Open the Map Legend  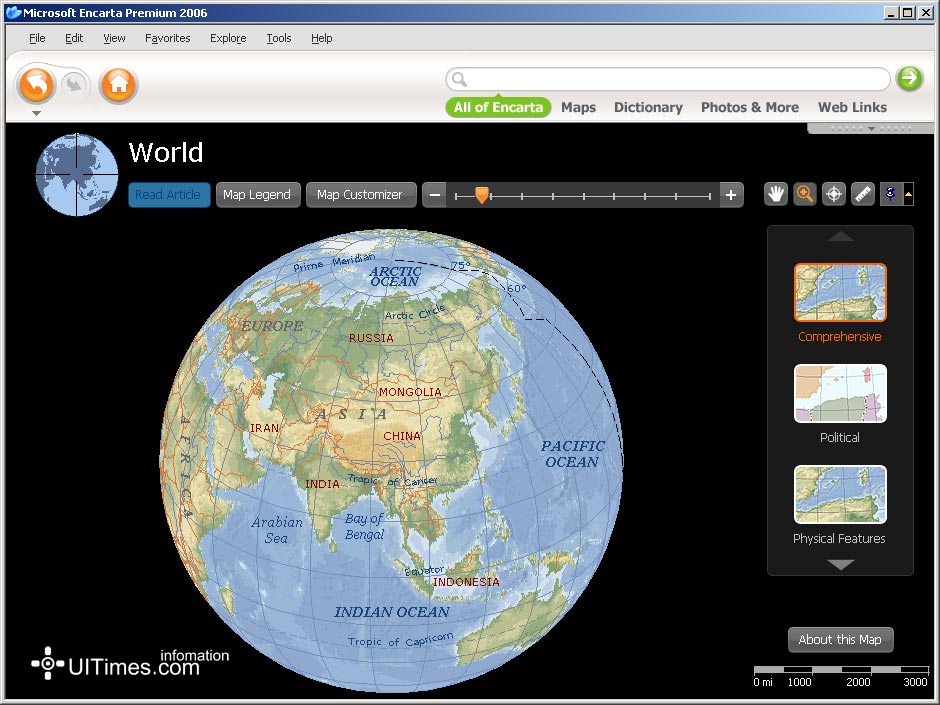[x=257, y=195]
